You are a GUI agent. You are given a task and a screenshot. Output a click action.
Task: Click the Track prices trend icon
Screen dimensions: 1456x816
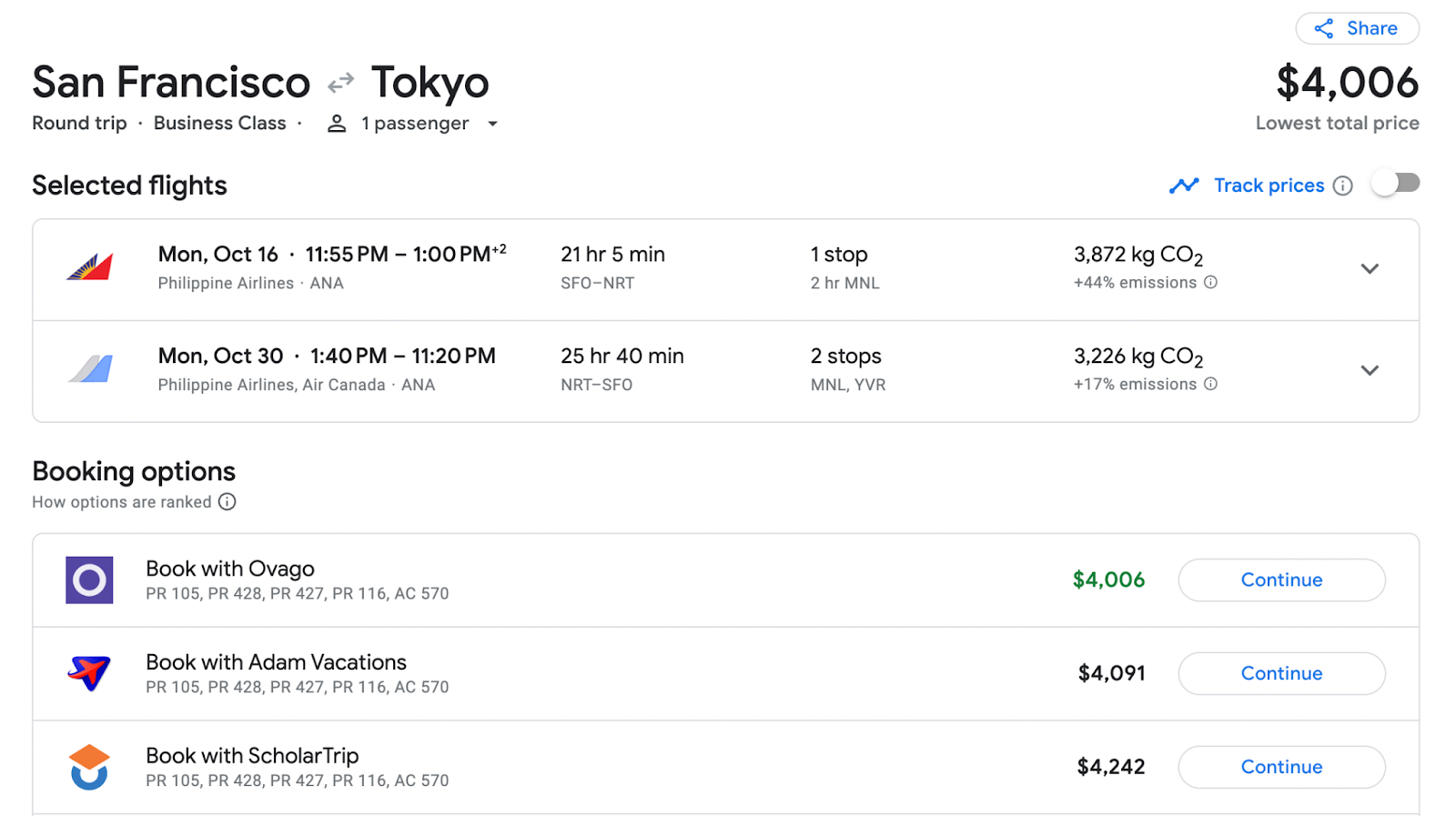click(x=1184, y=186)
